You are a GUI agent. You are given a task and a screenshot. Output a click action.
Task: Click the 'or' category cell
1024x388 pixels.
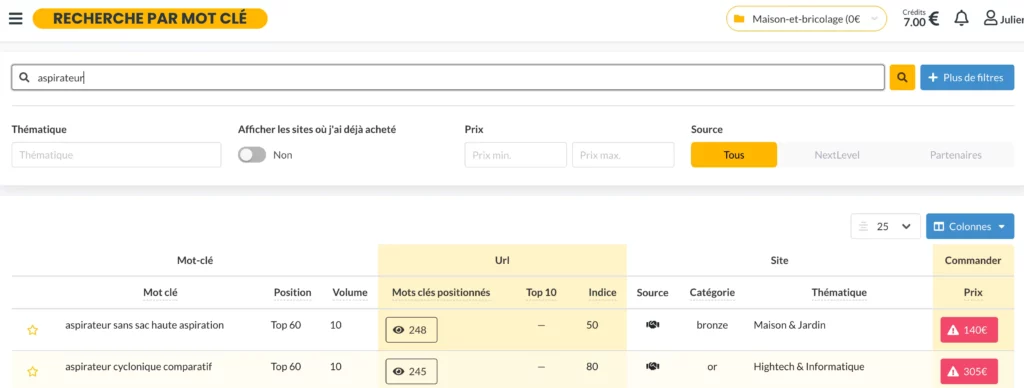712,366
